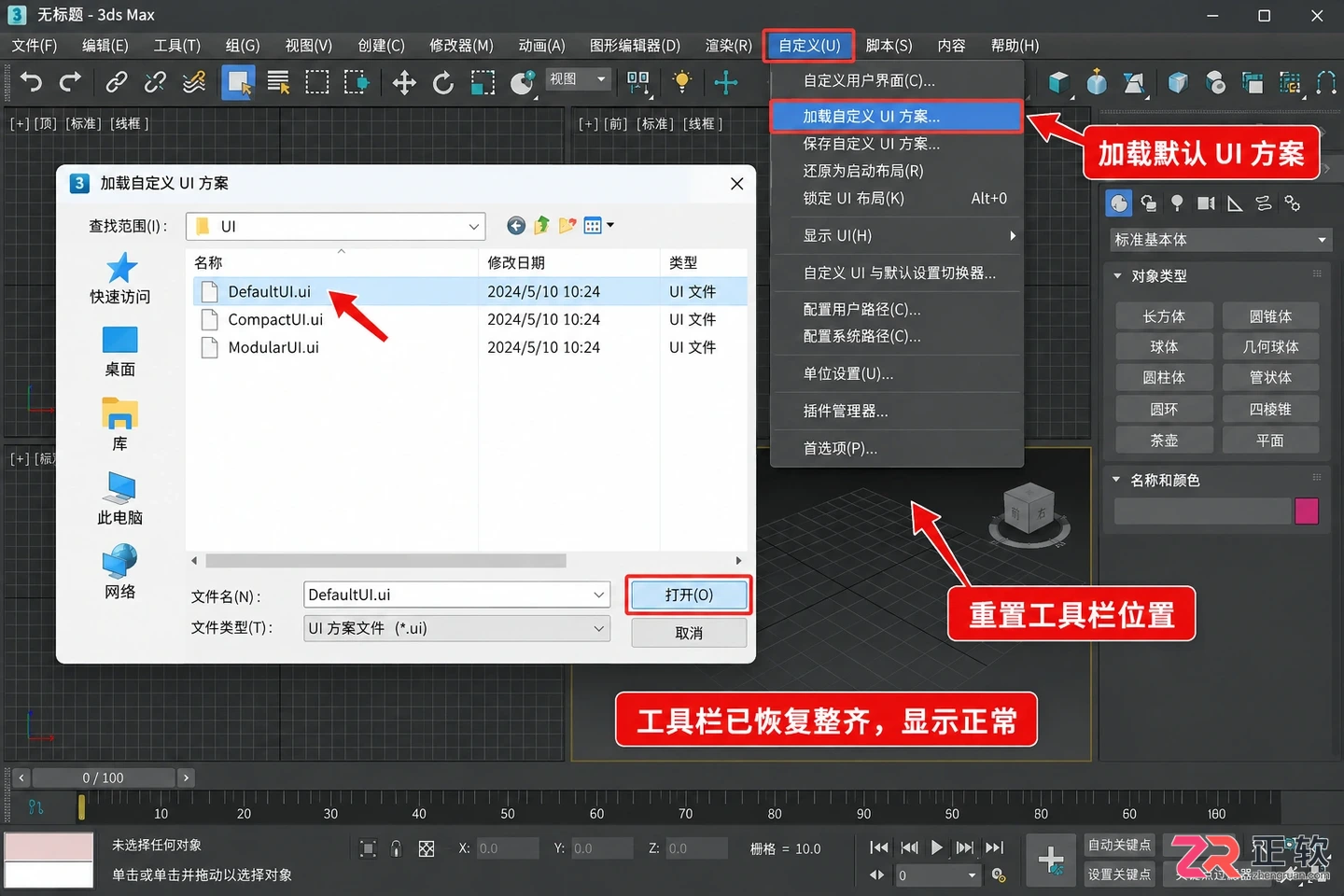
Task: Choose Save Custom UI Scheme entry
Action: [x=896, y=144]
